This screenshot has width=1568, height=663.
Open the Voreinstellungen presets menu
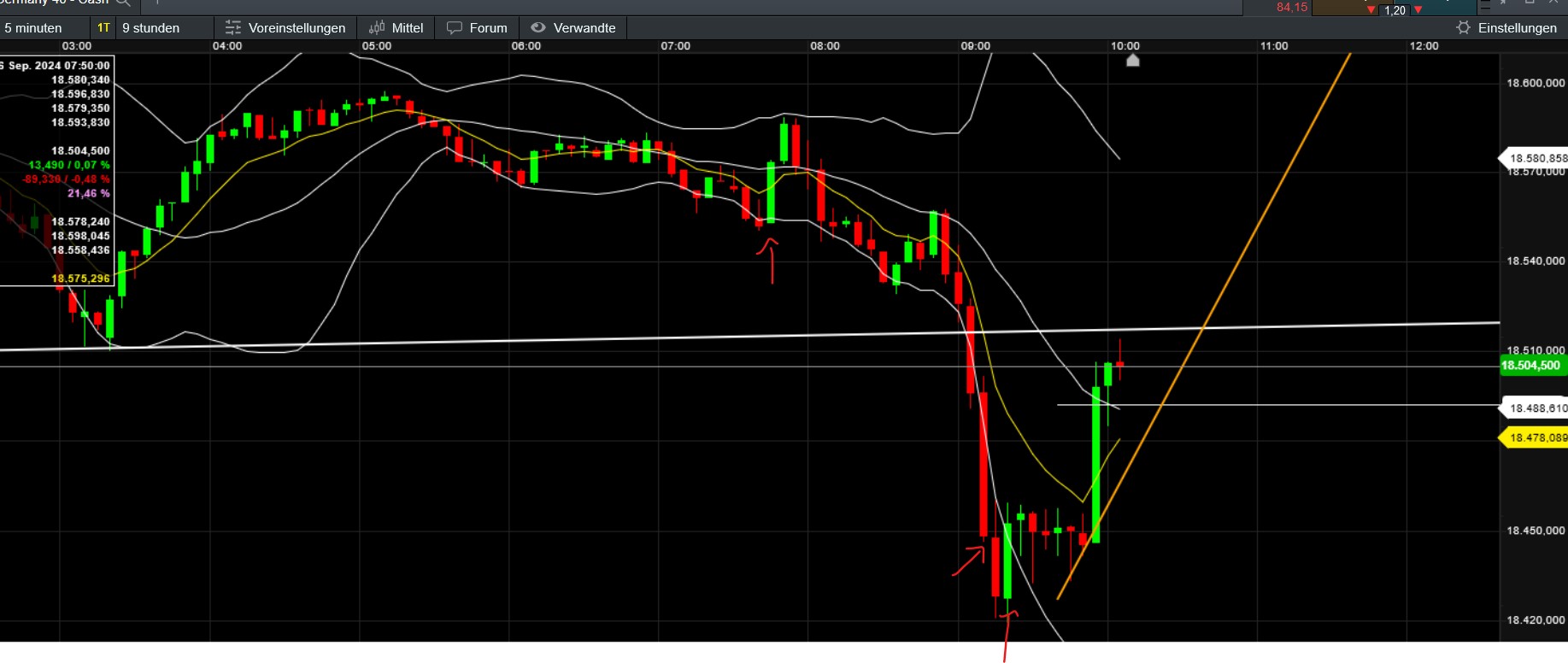[x=285, y=28]
